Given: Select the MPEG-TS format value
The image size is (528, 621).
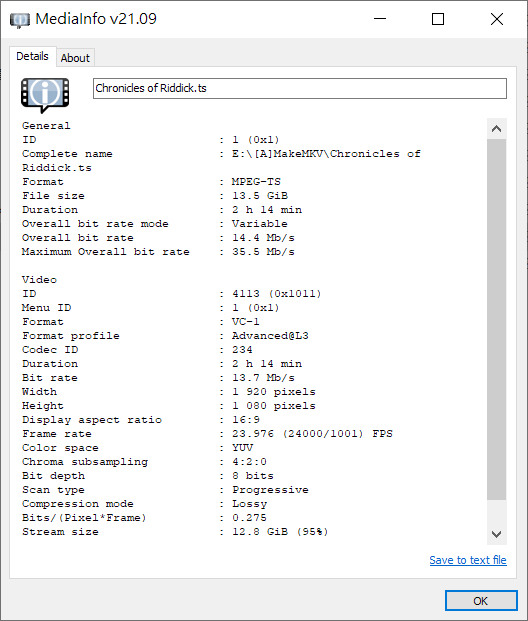Looking at the screenshot, I should click(x=256, y=182).
